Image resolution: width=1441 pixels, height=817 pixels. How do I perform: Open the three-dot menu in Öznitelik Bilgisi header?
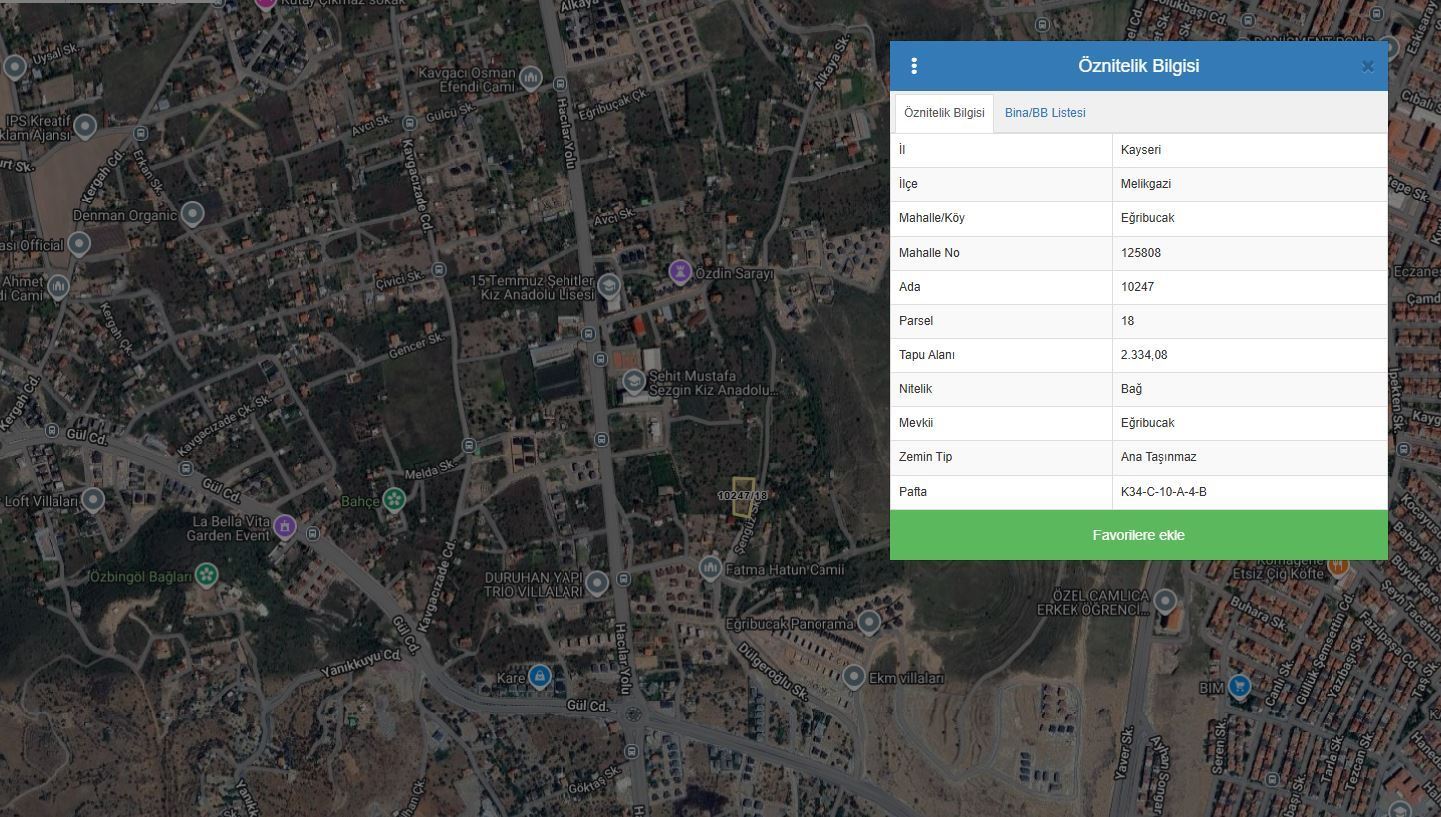point(914,66)
